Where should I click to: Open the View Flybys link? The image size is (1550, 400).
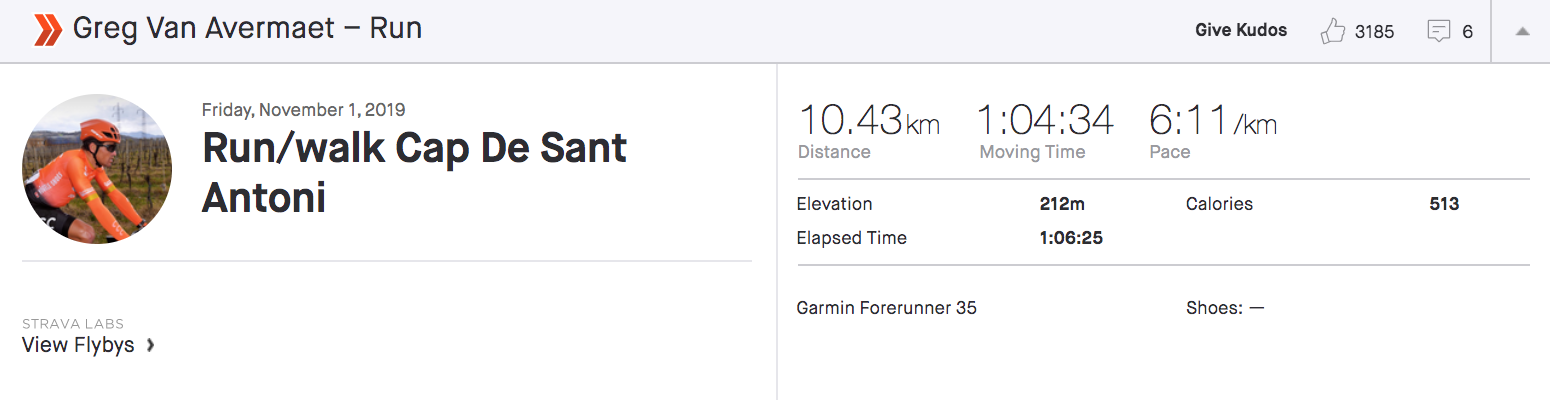[78, 345]
